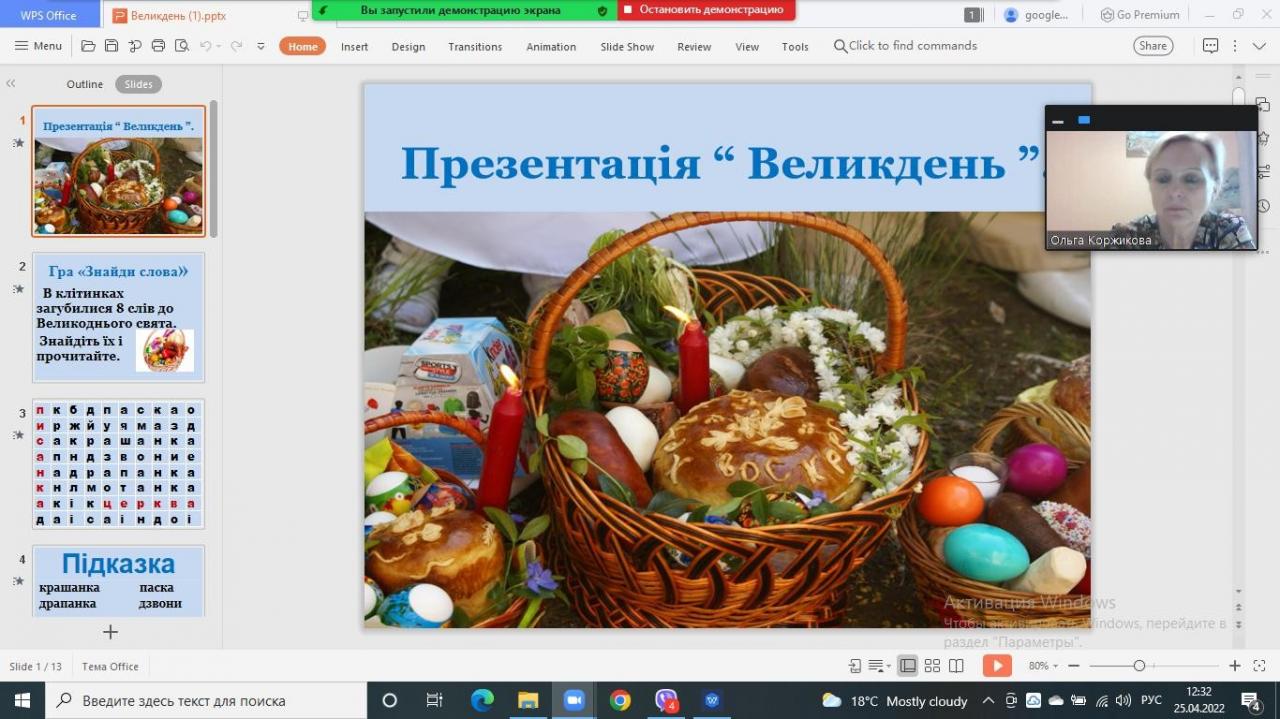1280x719 pixels.
Task: Click the Print icon in quick toolbar
Action: pyautogui.click(x=158, y=46)
